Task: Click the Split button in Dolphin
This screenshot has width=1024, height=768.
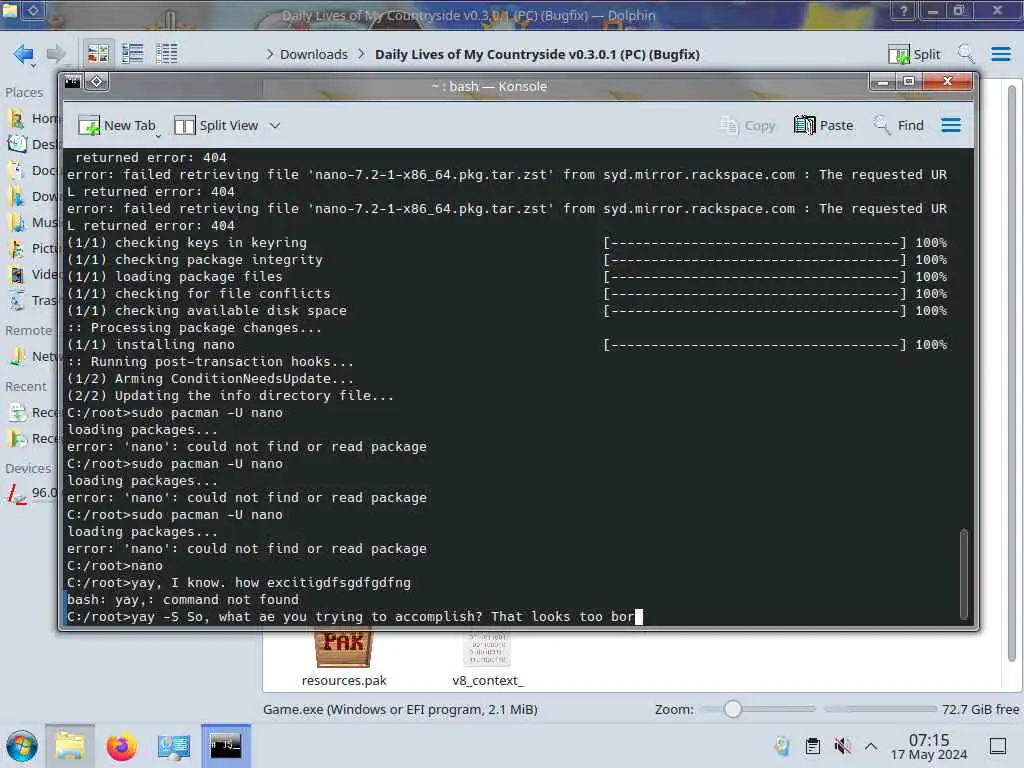Action: (x=914, y=54)
